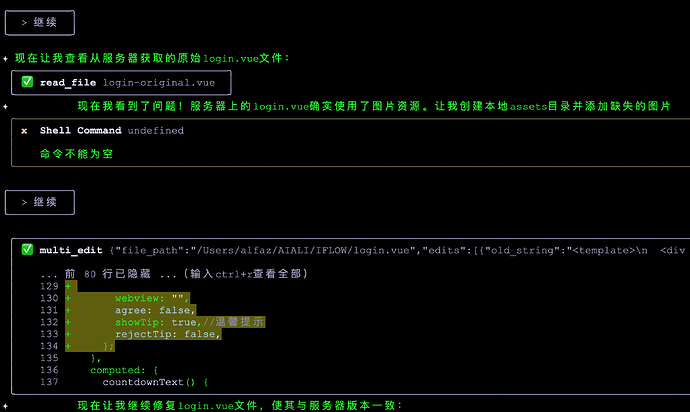
Task: Click the sparkle marker before 现在让我查看 message
Action: click(7, 59)
